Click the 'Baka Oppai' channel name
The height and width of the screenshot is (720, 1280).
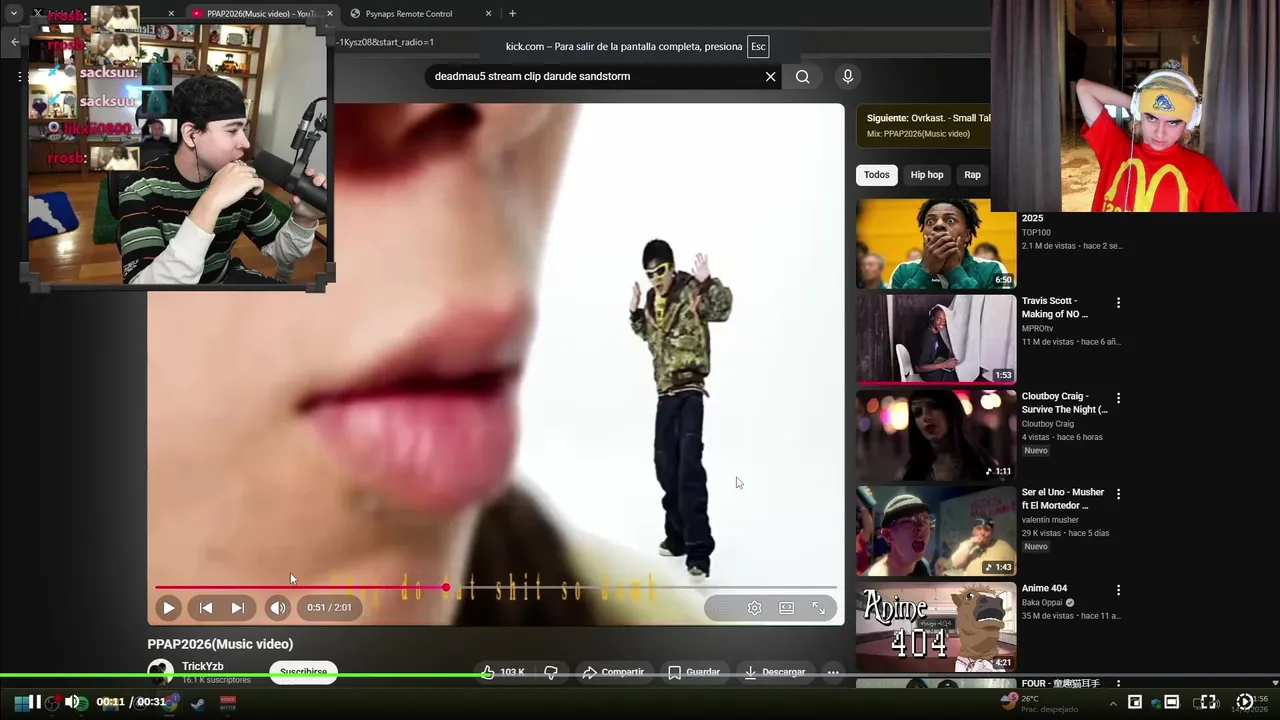click(x=1042, y=603)
